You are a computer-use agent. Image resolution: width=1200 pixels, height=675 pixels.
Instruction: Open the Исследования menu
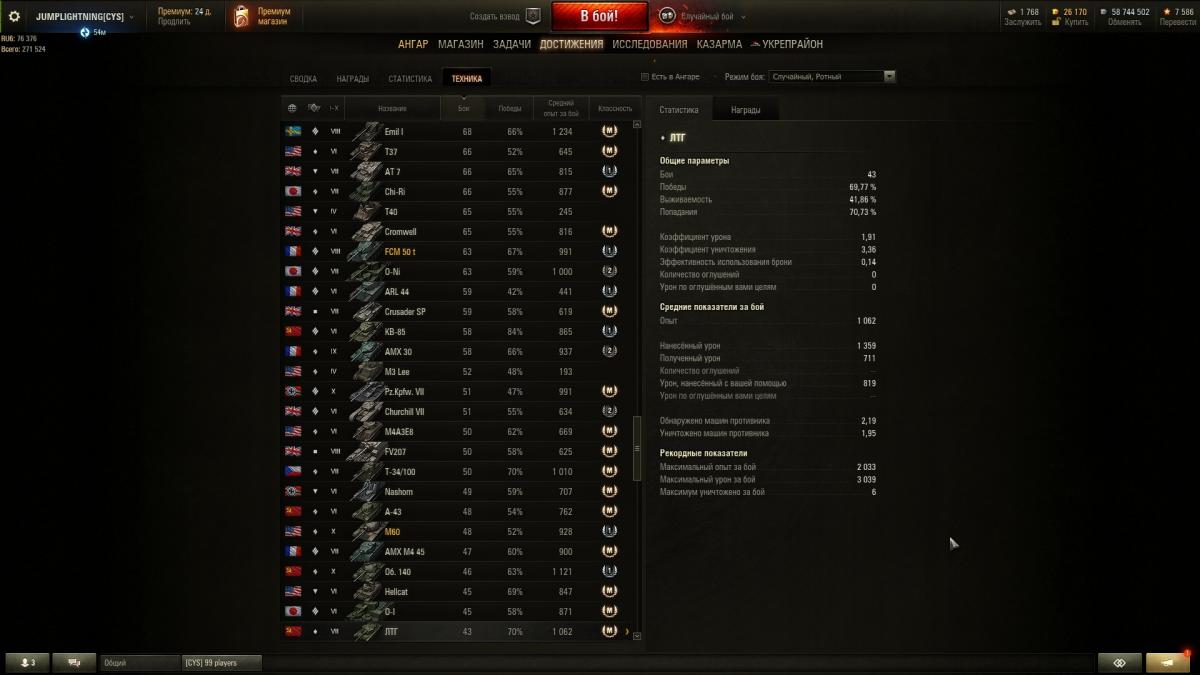coord(650,44)
